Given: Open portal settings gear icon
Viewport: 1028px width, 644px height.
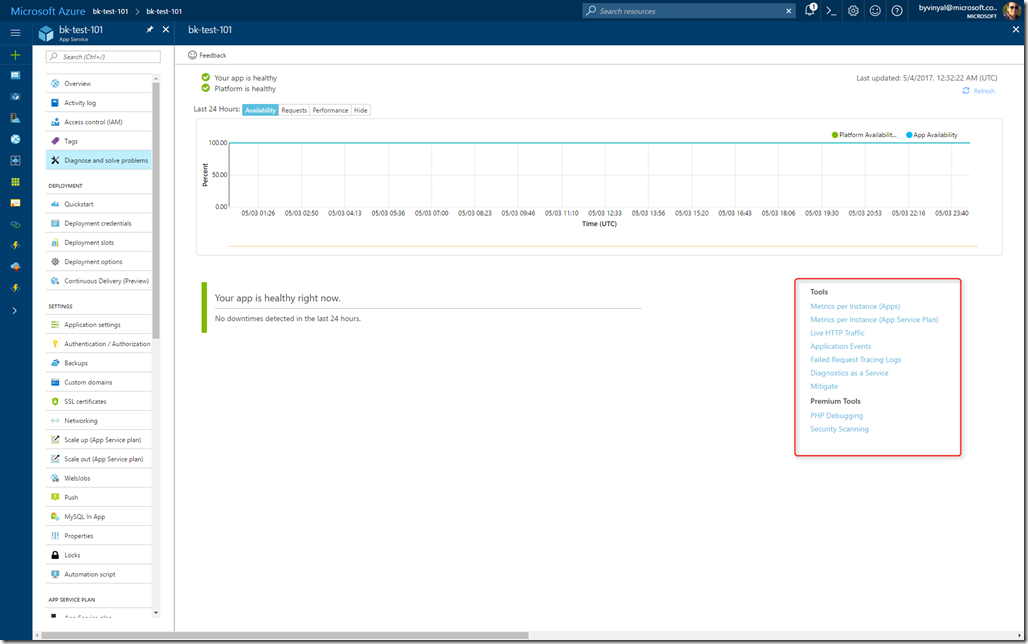Looking at the screenshot, I should click(x=853, y=10).
